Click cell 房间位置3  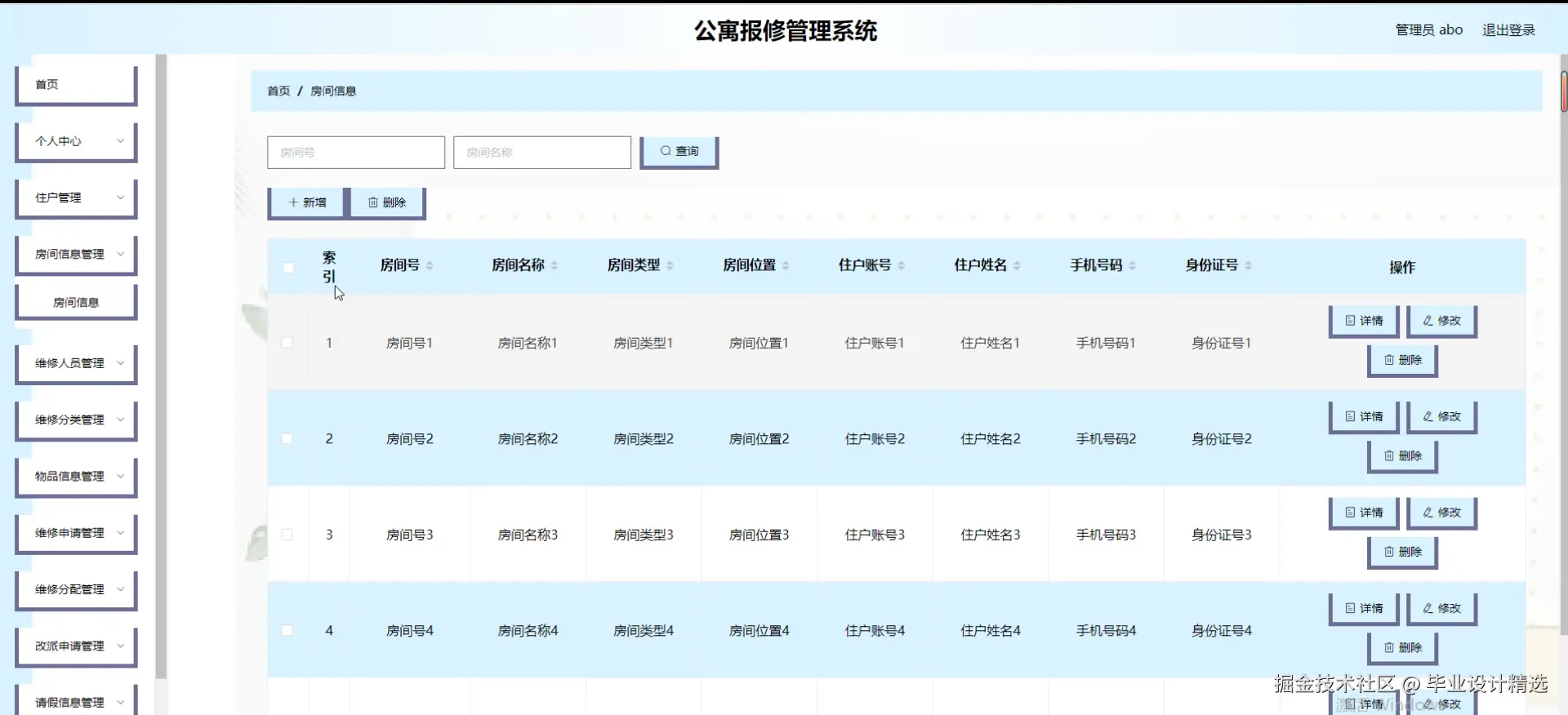click(x=759, y=535)
